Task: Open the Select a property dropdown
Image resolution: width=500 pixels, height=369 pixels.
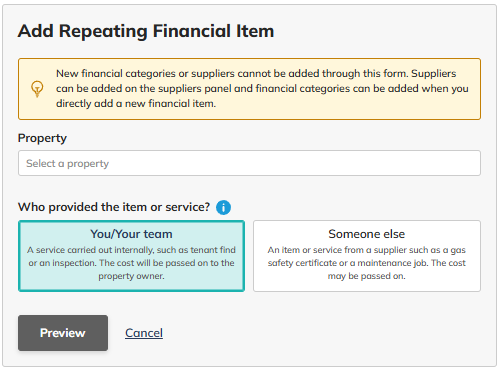Action: (x=249, y=163)
